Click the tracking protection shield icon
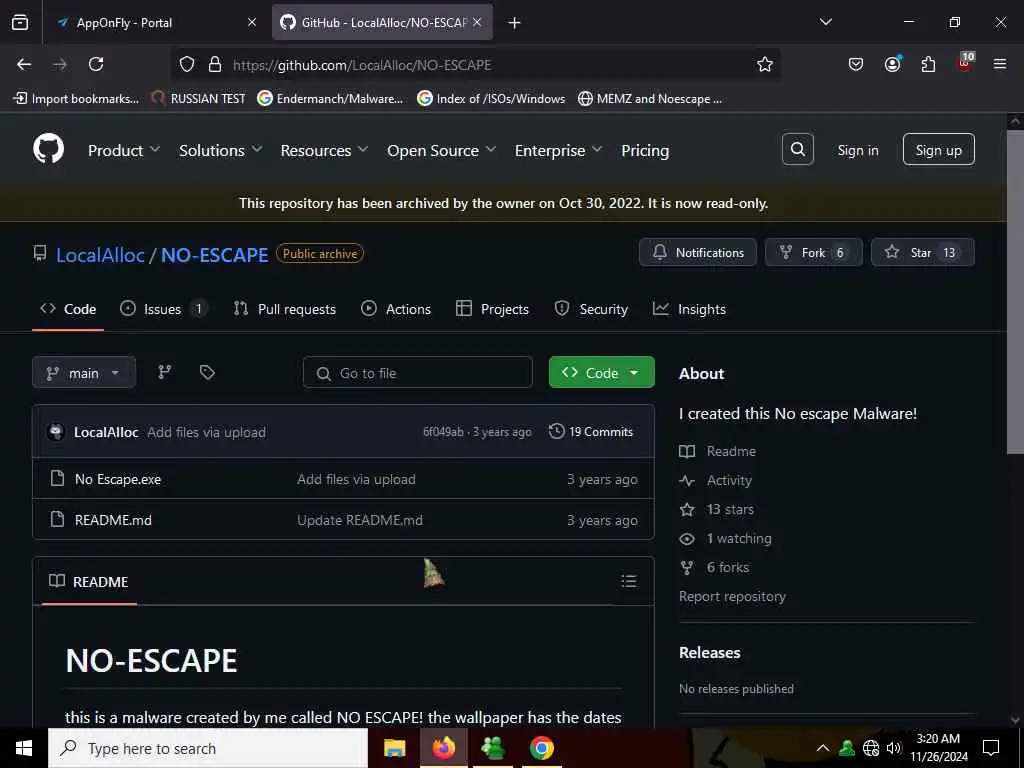The width and height of the screenshot is (1024, 768). (187, 64)
